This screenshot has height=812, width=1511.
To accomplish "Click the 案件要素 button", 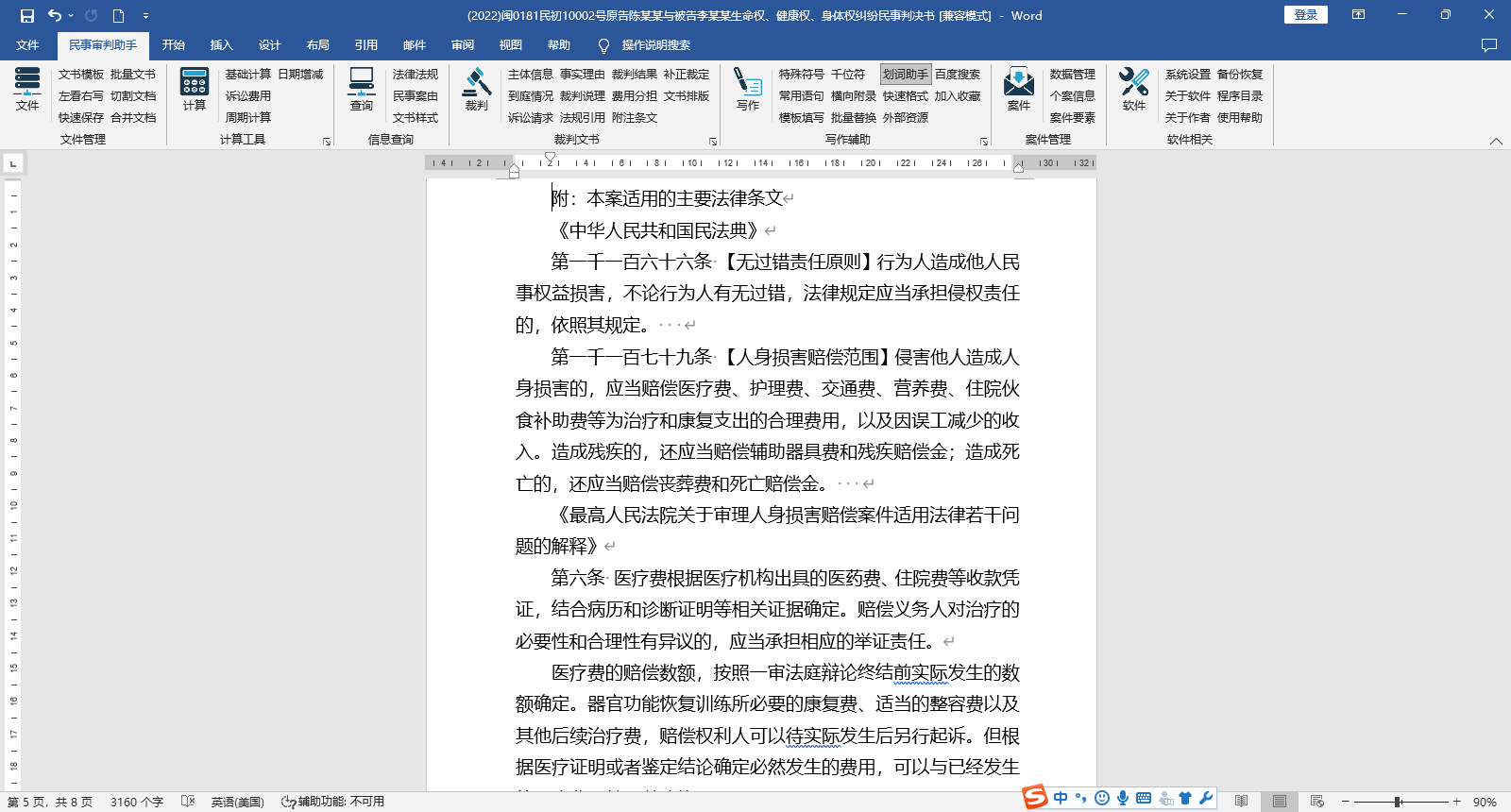I will coord(1073,117).
